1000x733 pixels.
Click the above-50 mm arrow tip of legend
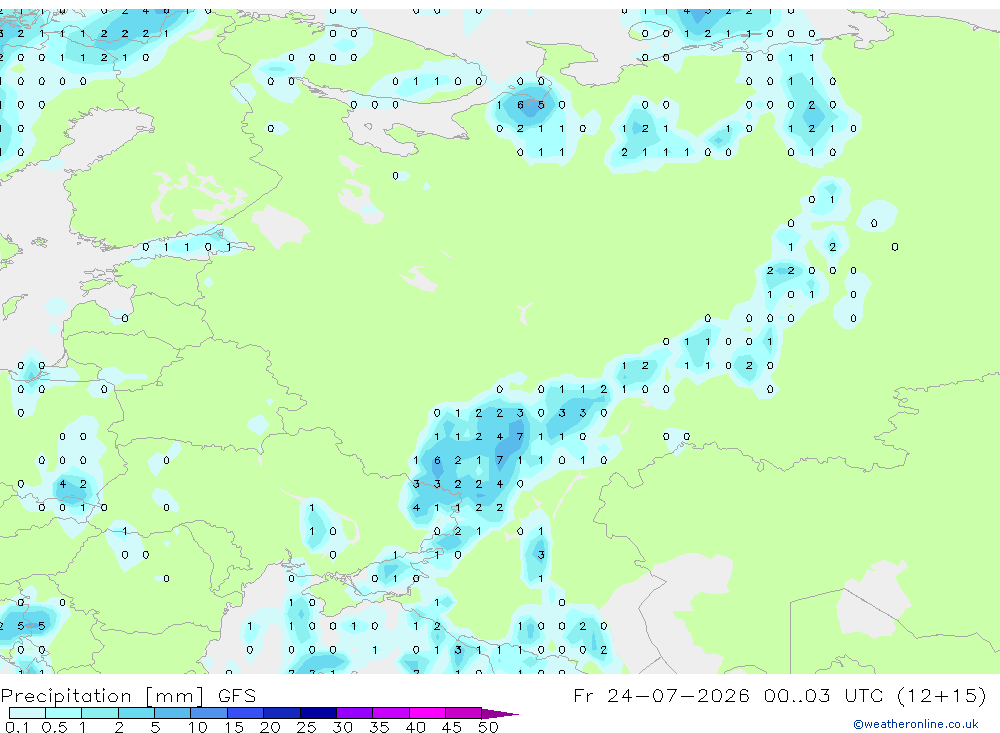pyautogui.click(x=500, y=714)
